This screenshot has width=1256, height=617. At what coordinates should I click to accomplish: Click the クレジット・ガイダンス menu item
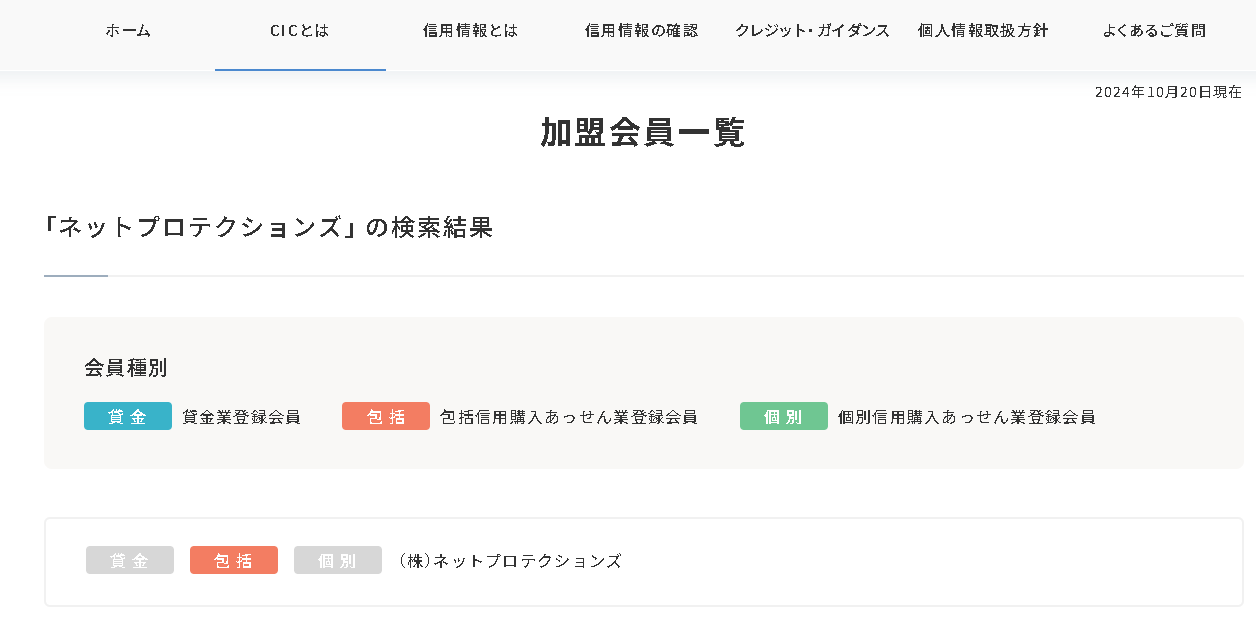812,31
